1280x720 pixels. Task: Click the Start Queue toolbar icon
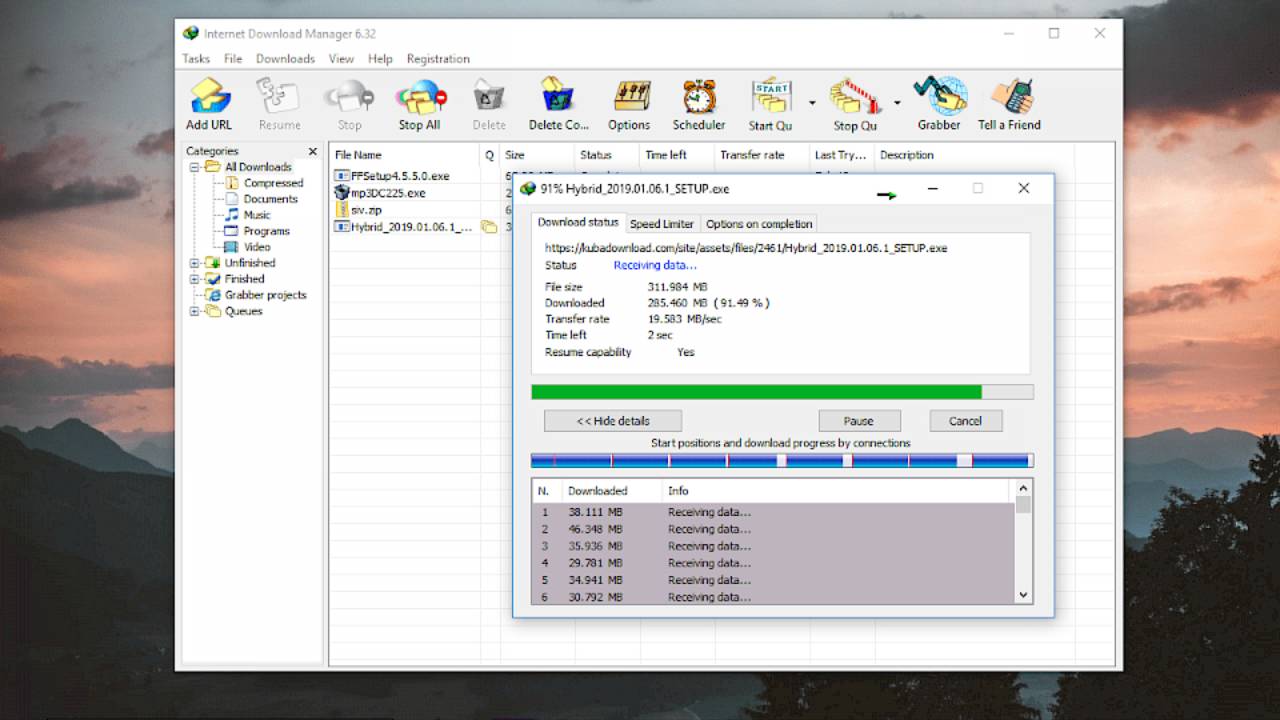(x=770, y=98)
